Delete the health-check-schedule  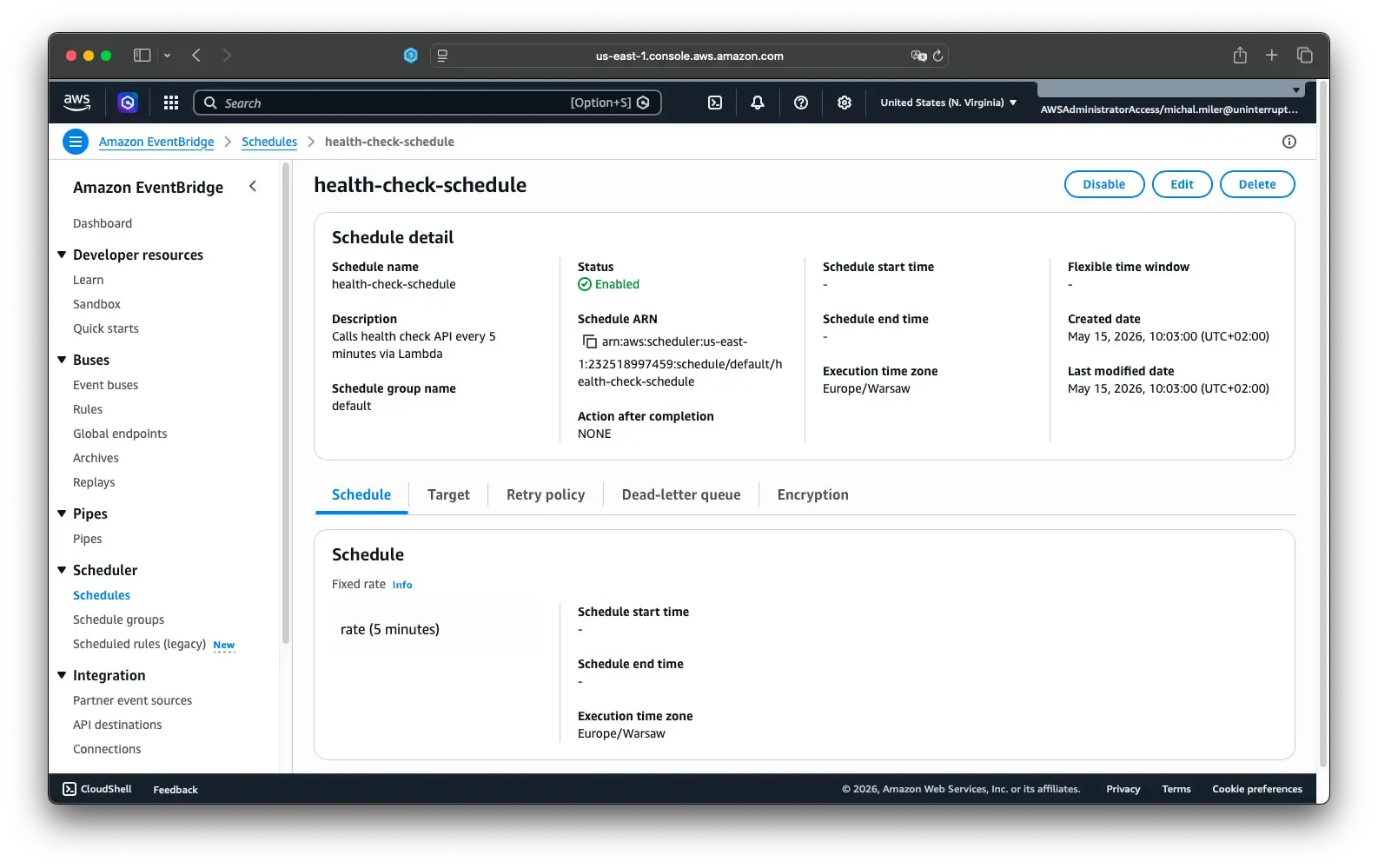(1257, 184)
